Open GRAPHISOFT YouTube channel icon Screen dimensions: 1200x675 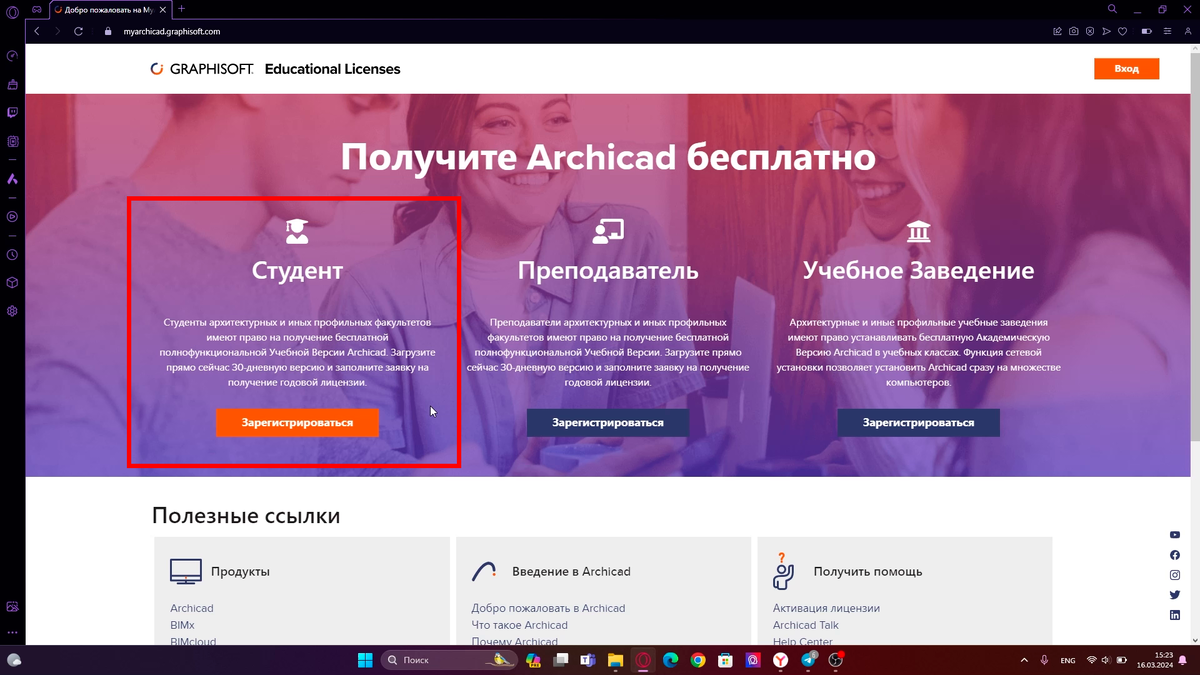click(1175, 535)
